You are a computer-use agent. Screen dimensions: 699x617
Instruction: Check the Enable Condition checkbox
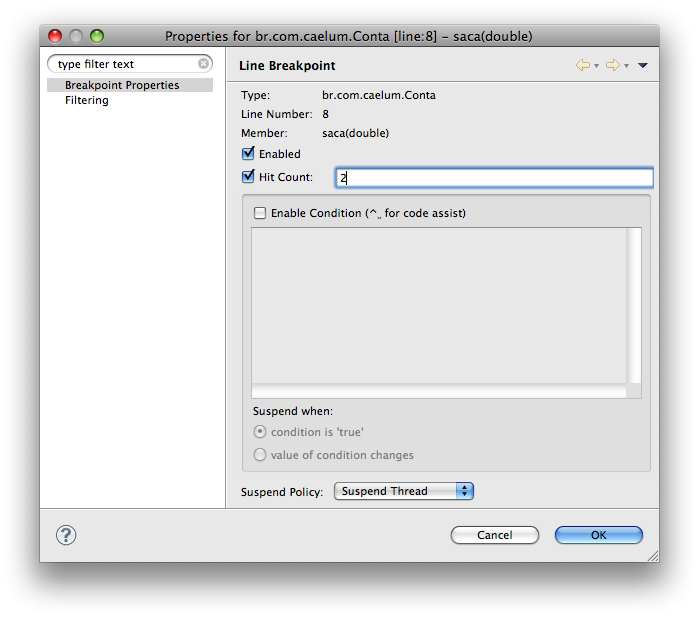click(260, 213)
